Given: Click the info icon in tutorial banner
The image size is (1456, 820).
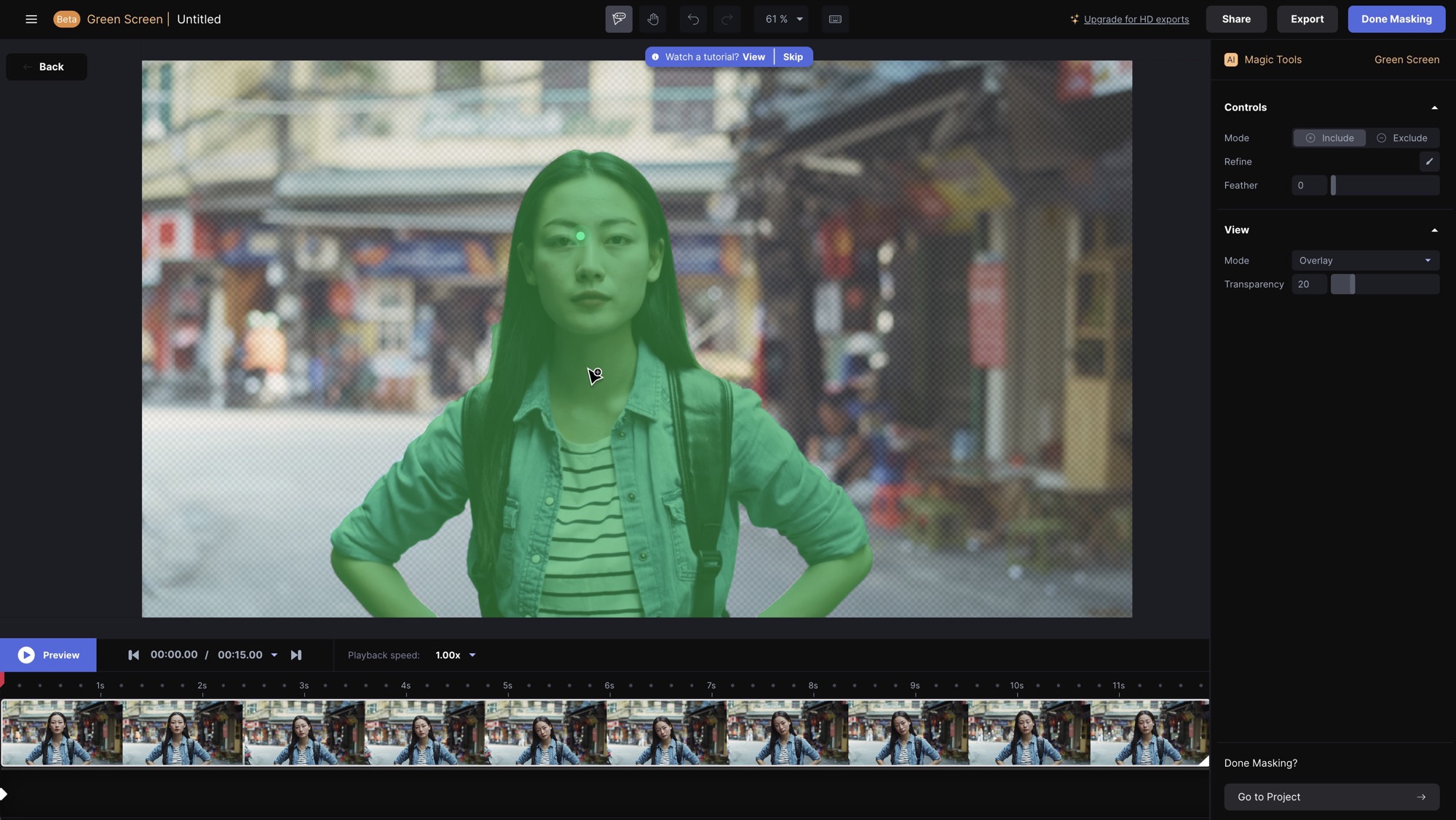Looking at the screenshot, I should click(655, 57).
